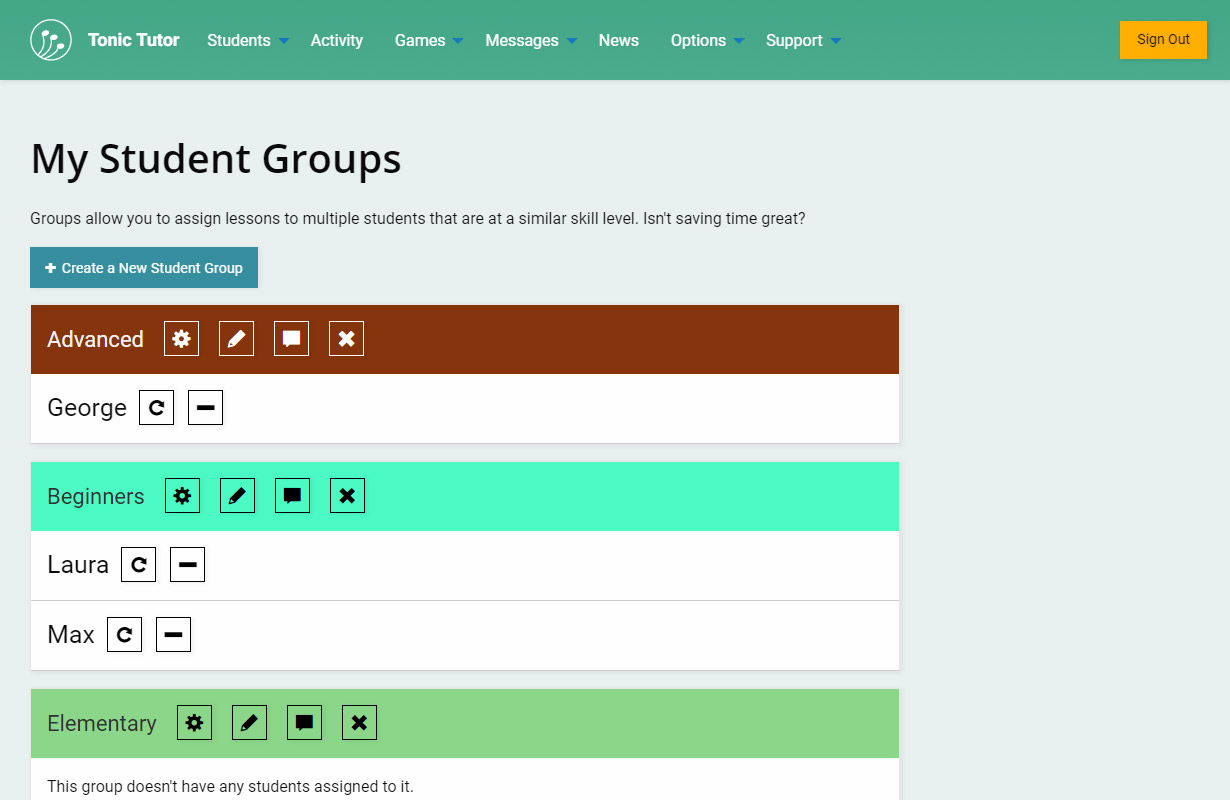Remove George from group with minus icon

[205, 408]
